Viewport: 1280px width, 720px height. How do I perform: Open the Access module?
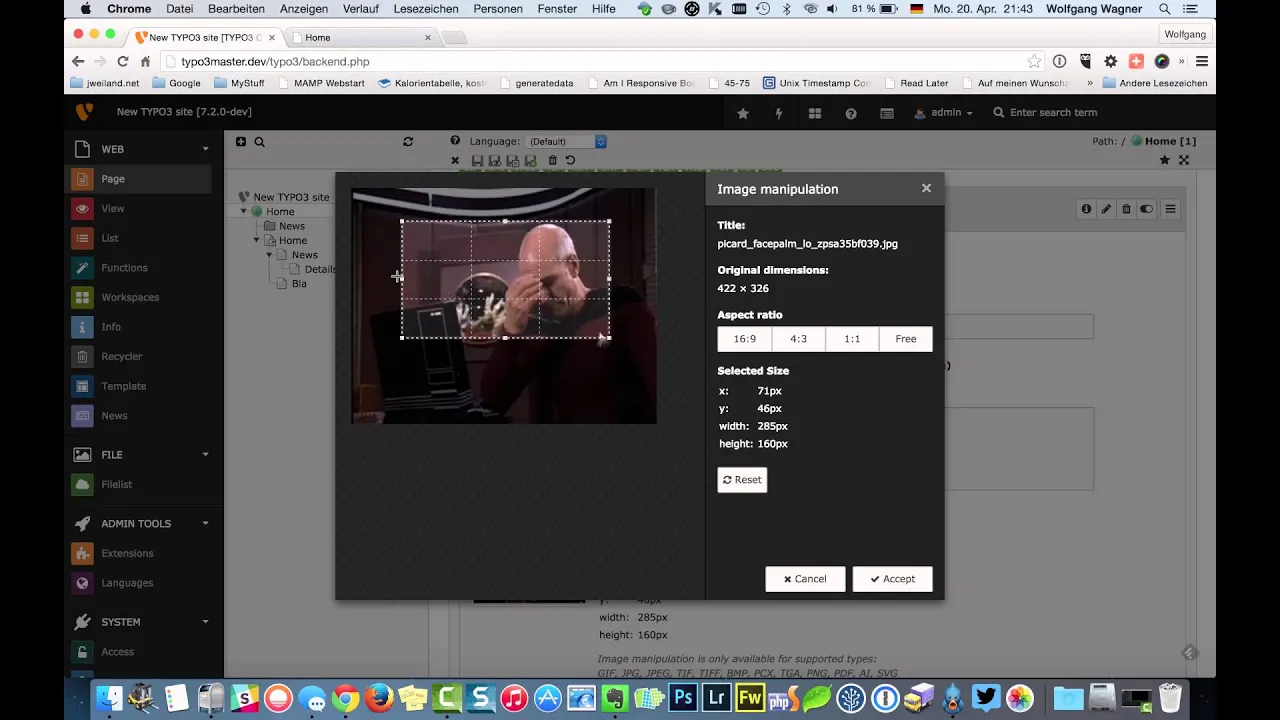tap(140, 652)
